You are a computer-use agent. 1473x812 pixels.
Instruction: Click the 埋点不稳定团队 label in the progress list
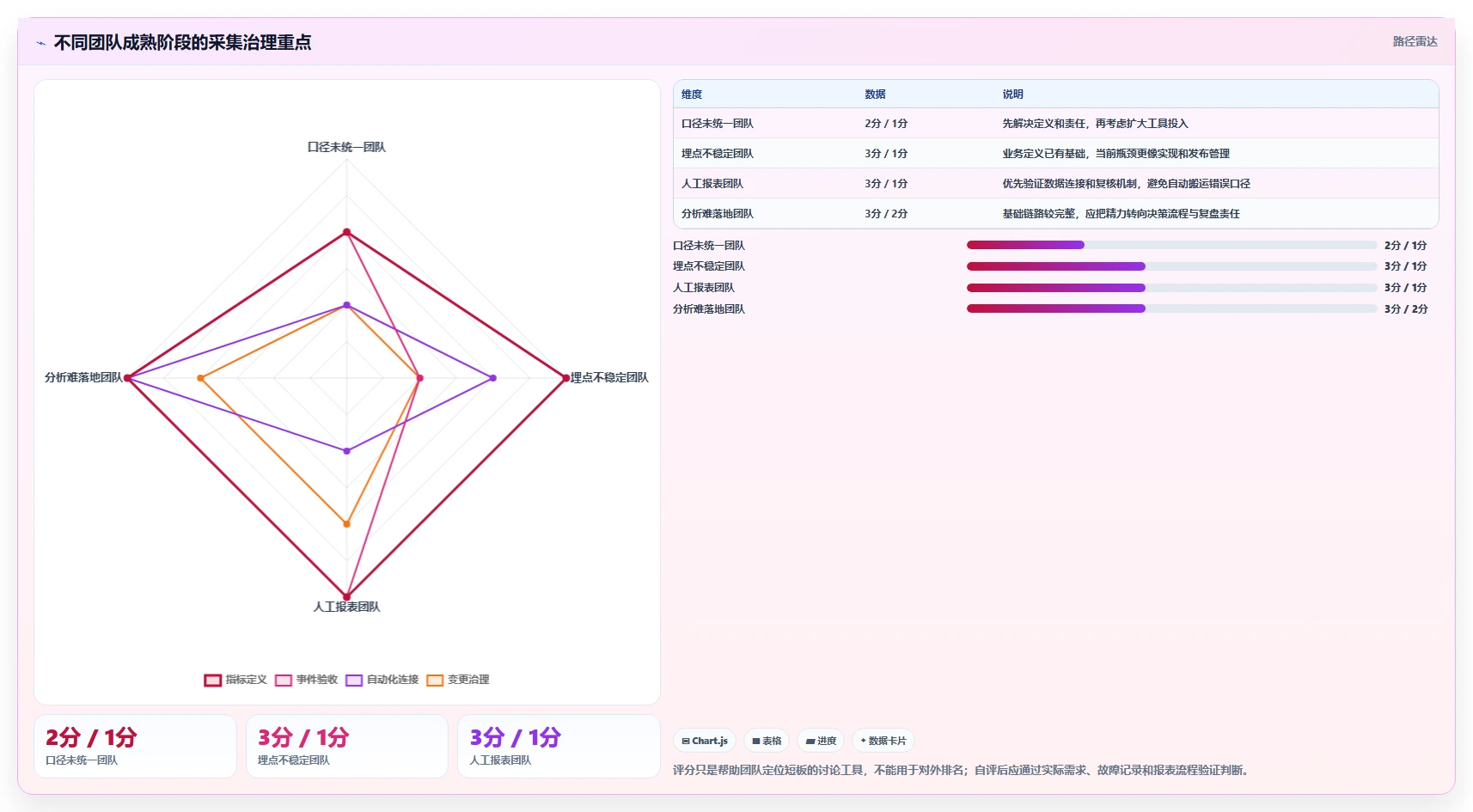coord(709,266)
